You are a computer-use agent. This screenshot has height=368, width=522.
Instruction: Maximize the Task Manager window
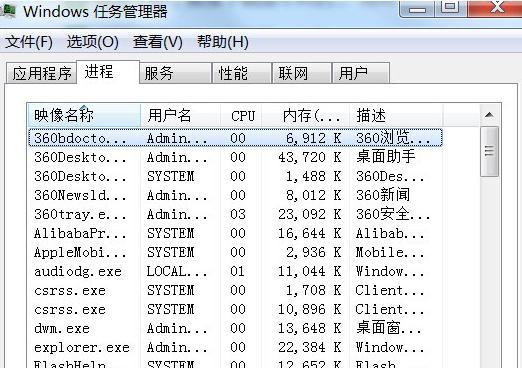pos(450,8)
